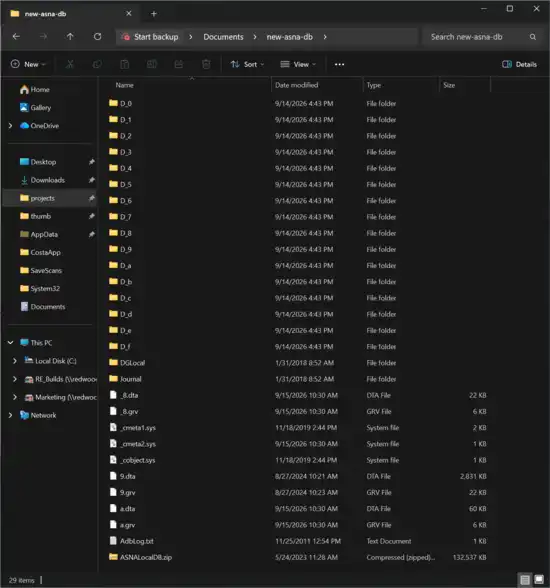The width and height of the screenshot is (550, 588).
Task: Click the Copy icon in toolbar
Action: point(97,64)
